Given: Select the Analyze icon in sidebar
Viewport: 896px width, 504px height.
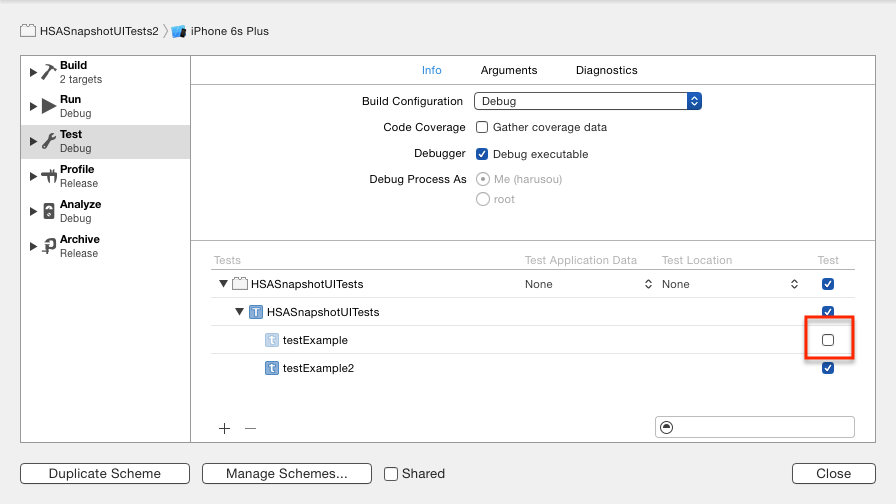Looking at the screenshot, I should 48,211.
